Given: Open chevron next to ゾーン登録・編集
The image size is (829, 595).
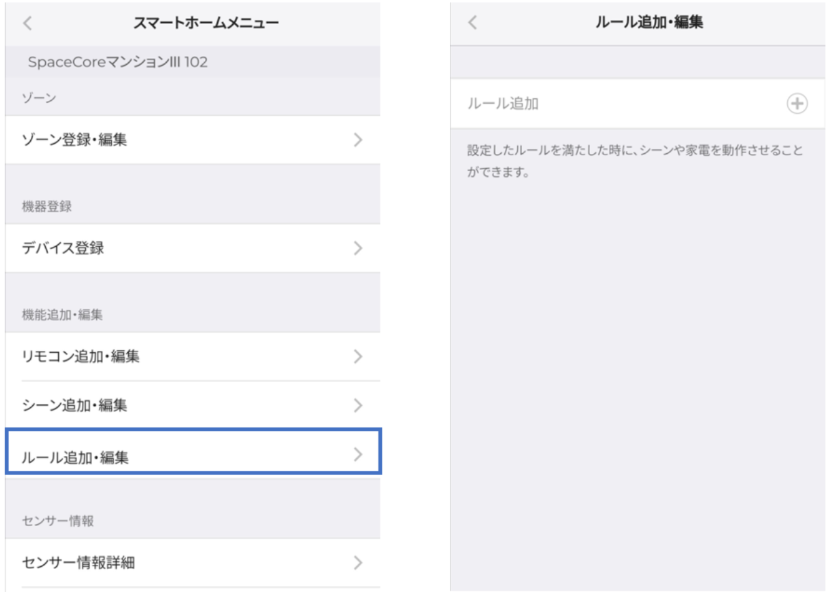Looking at the screenshot, I should (x=358, y=140).
